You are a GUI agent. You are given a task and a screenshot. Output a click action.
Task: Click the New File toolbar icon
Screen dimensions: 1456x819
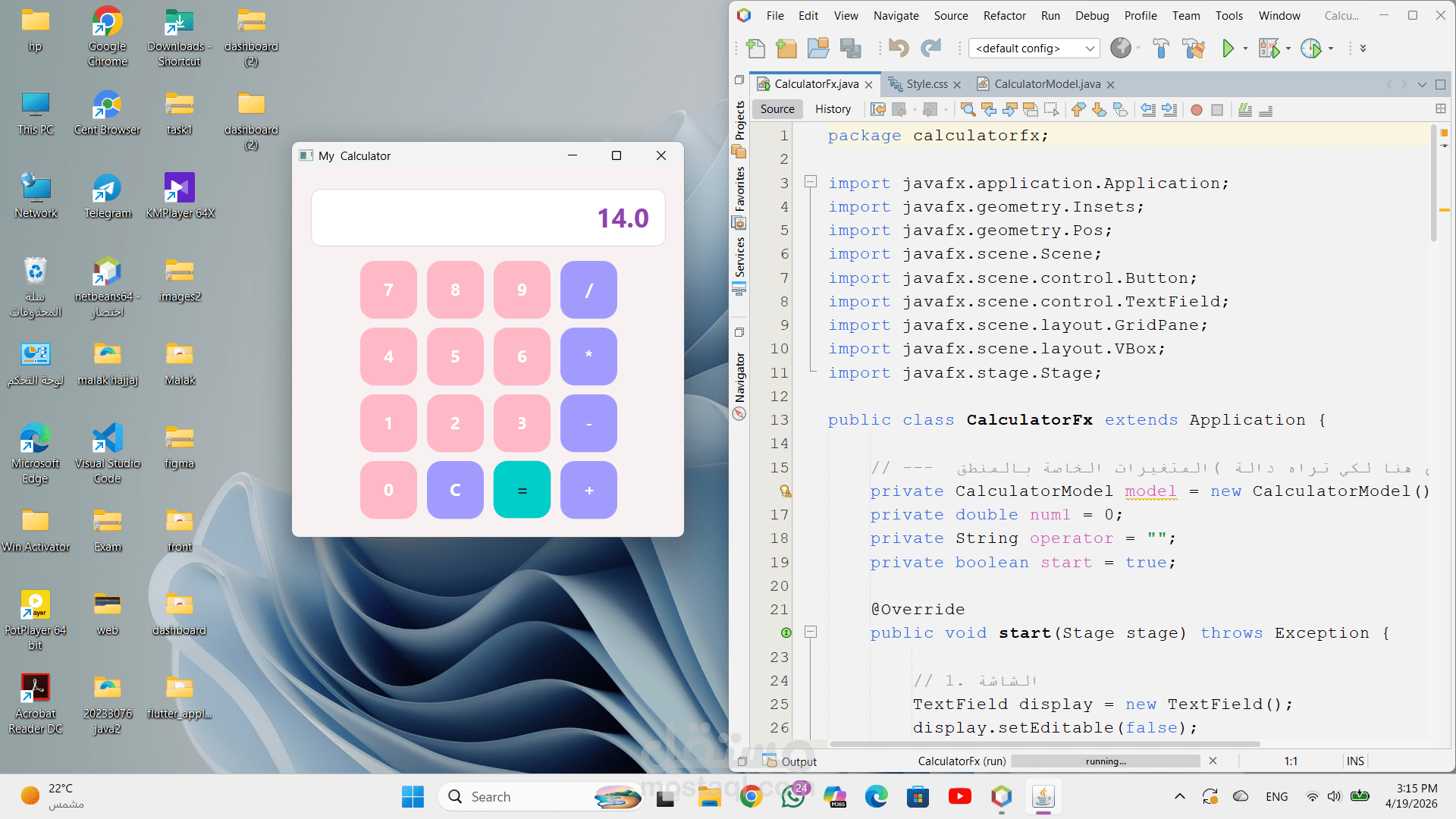click(x=755, y=49)
